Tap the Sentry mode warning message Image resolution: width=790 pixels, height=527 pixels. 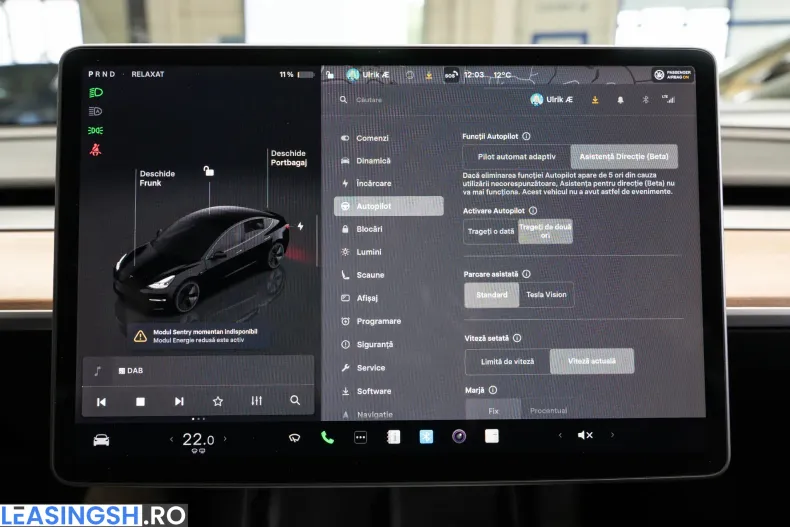pos(197,336)
